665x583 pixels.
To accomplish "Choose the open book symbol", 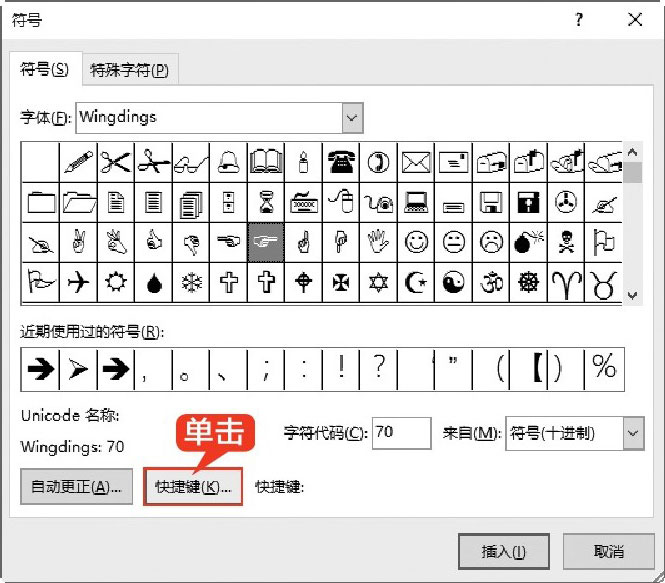I will tap(266, 162).
